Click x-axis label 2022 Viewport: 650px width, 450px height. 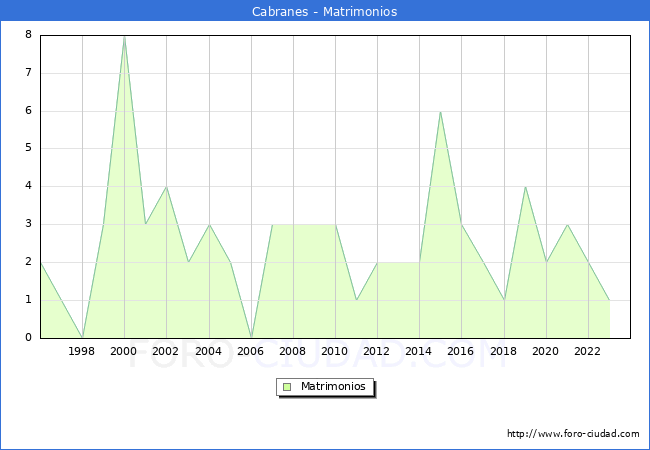[587, 351]
